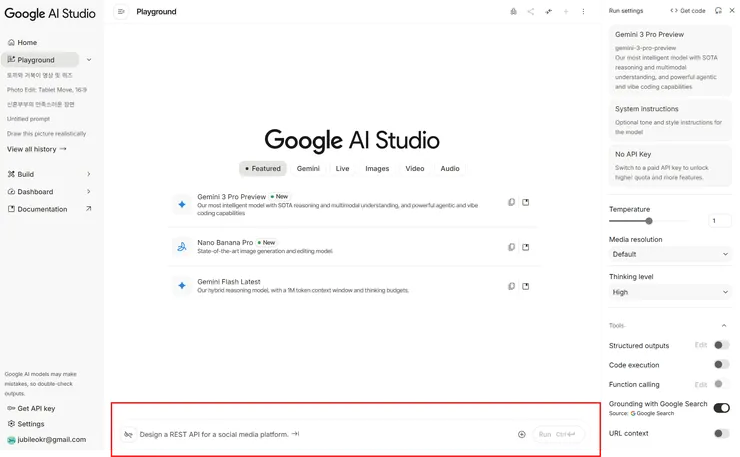Click the Gemini Flash Latest sparkle icon

182,285
